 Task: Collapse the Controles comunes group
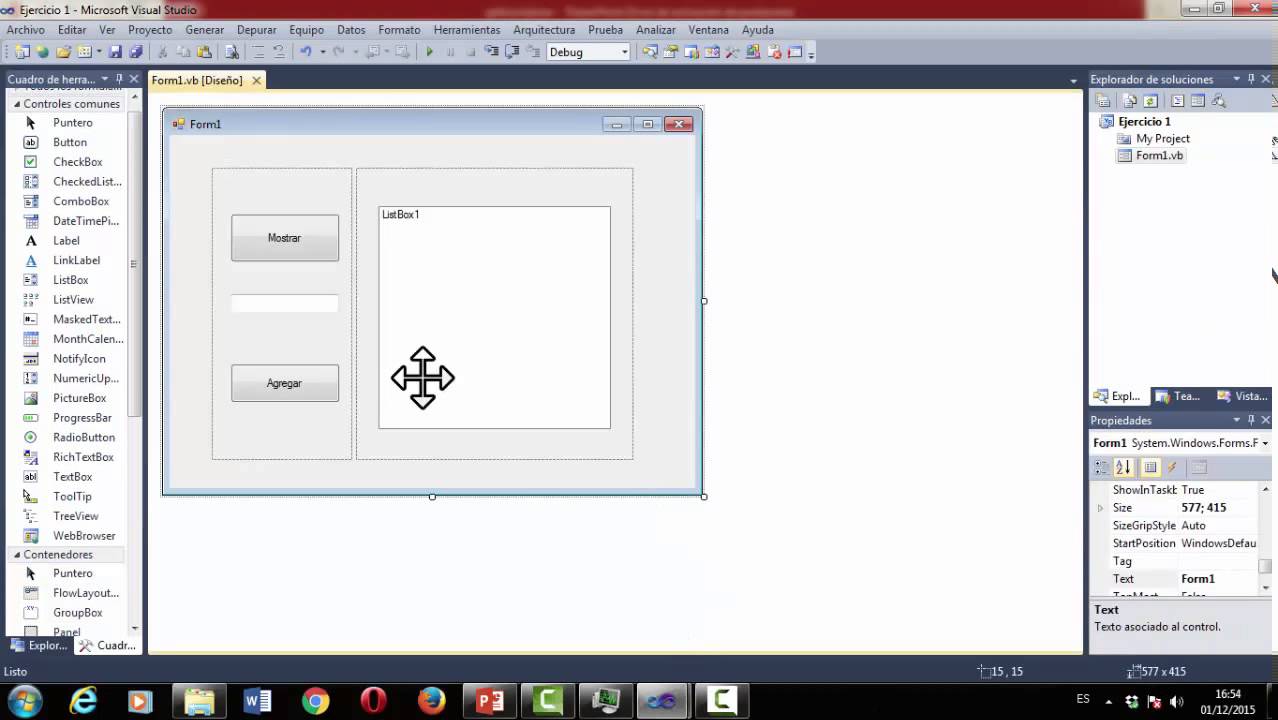tap(16, 104)
